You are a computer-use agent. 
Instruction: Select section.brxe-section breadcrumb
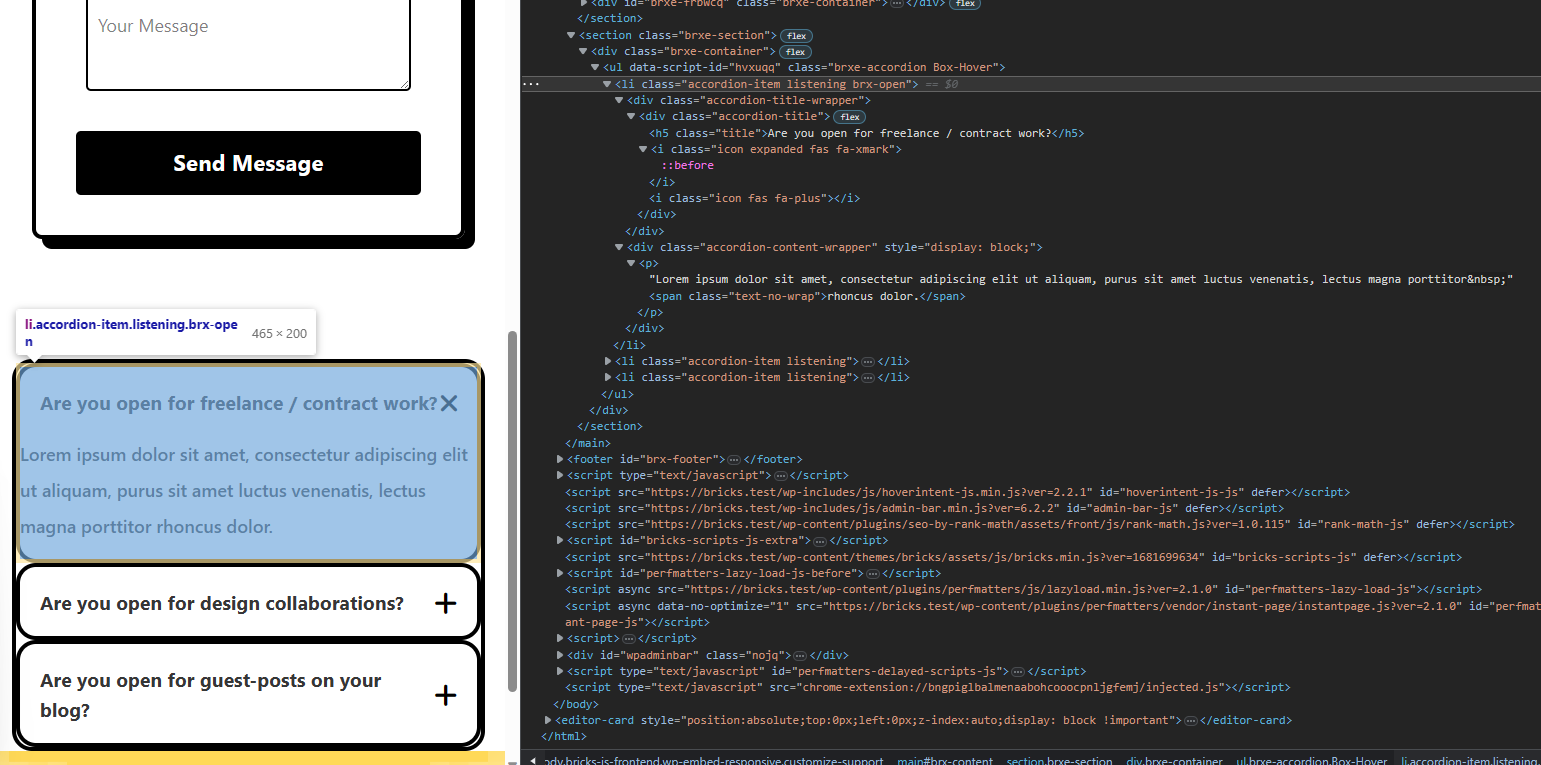click(1059, 761)
